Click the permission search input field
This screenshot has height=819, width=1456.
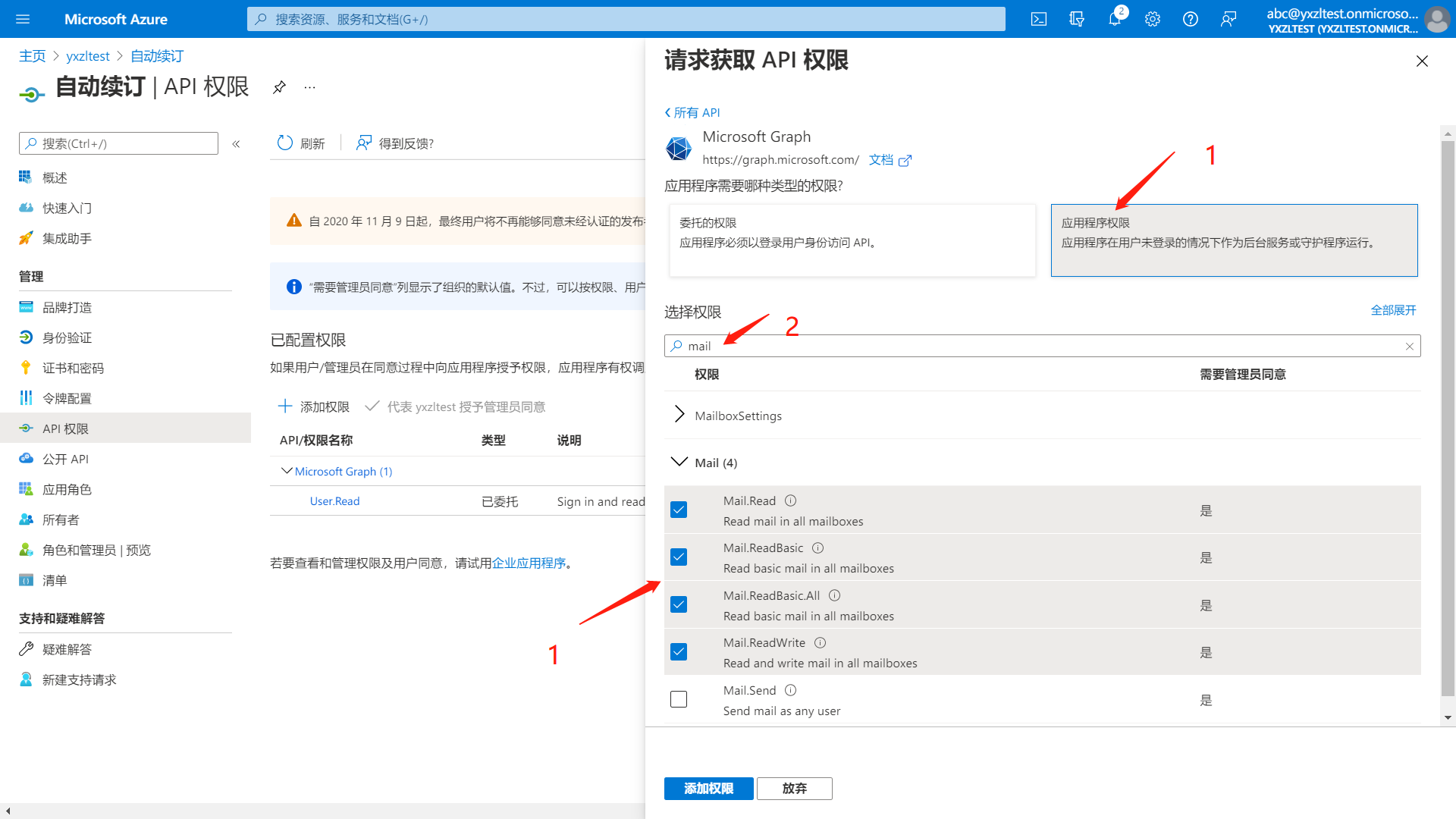pos(1039,347)
